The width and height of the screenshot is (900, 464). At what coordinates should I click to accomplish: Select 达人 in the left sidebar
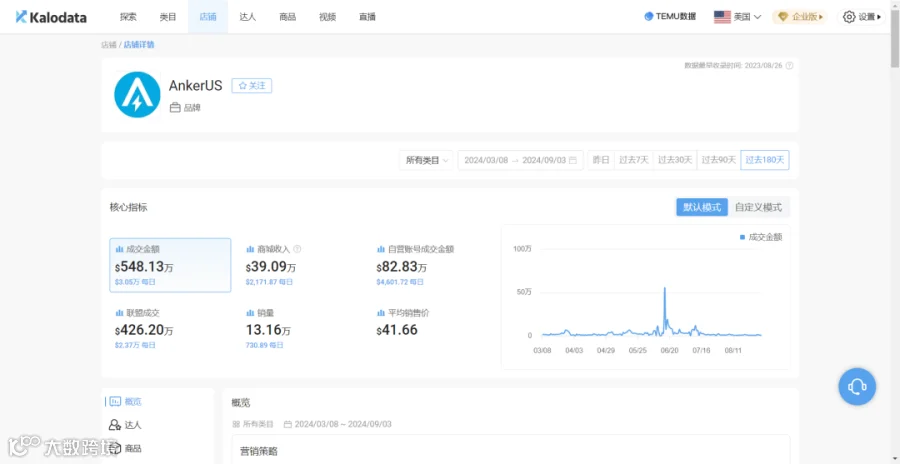point(125,425)
